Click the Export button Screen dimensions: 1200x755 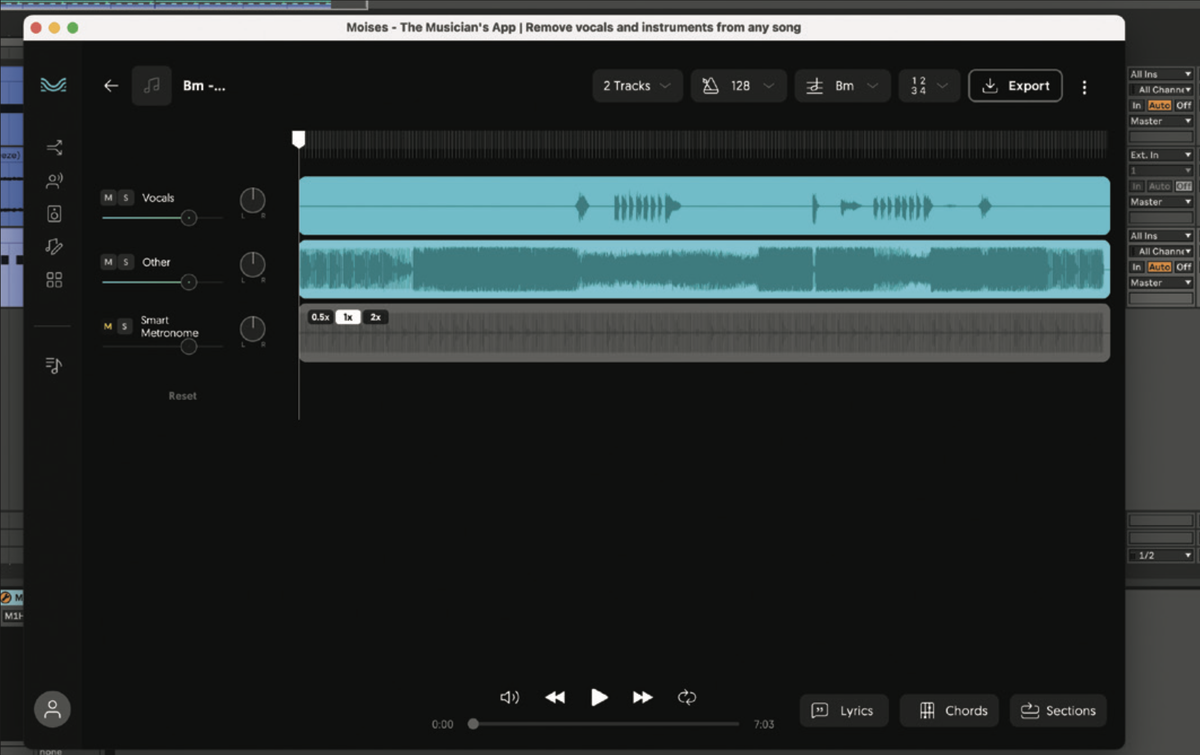pos(1015,86)
